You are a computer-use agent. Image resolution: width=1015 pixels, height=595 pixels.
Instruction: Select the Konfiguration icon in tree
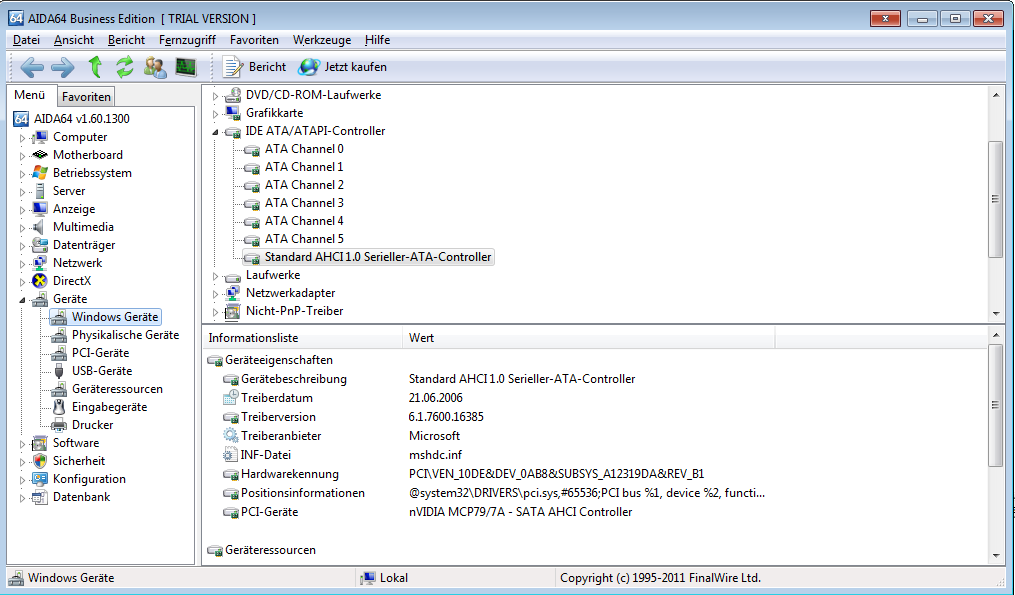point(40,479)
